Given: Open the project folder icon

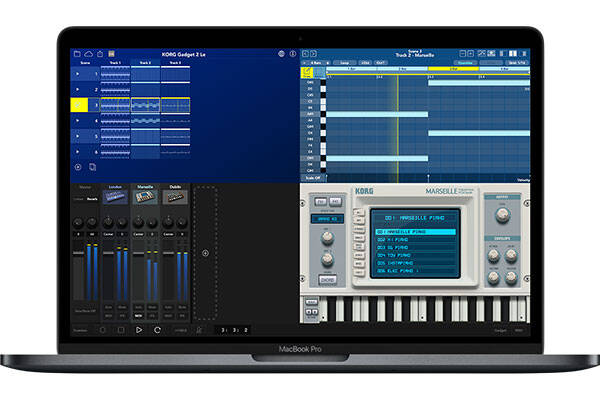Looking at the screenshot, I should (x=77, y=54).
